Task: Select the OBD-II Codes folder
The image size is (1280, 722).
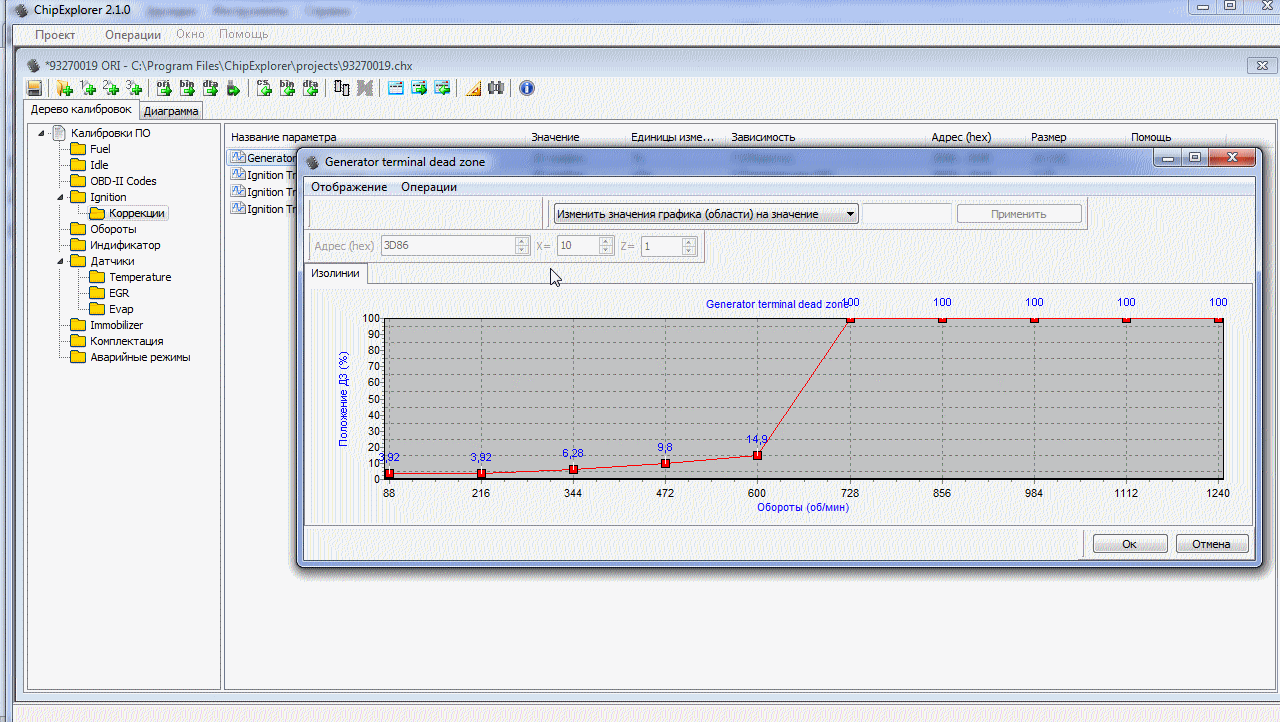Action: (x=123, y=181)
